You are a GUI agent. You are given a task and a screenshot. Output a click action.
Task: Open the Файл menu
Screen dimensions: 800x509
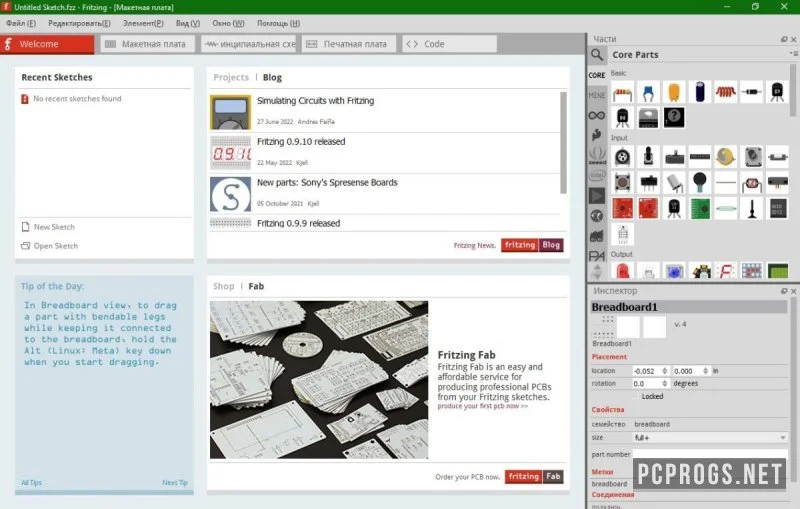click(21, 23)
